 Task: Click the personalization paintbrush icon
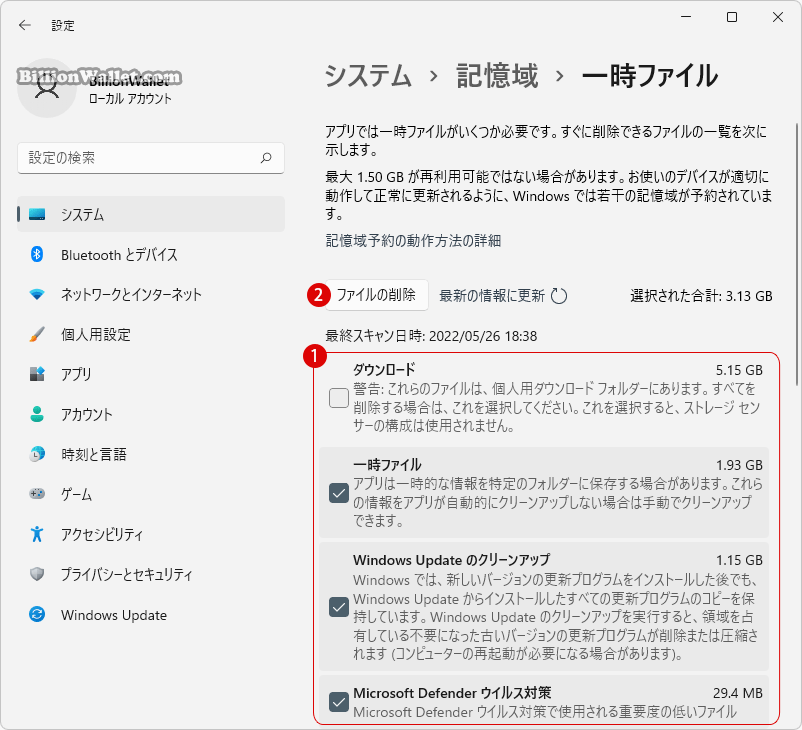click(x=37, y=334)
